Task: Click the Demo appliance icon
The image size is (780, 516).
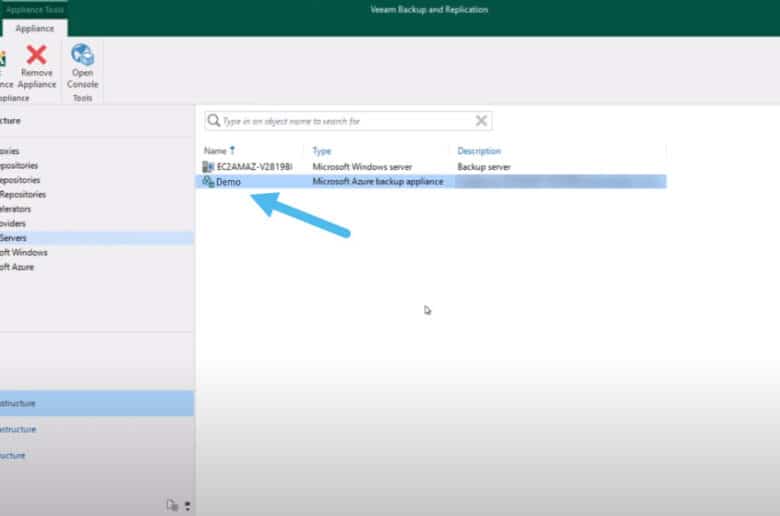Action: 208,182
